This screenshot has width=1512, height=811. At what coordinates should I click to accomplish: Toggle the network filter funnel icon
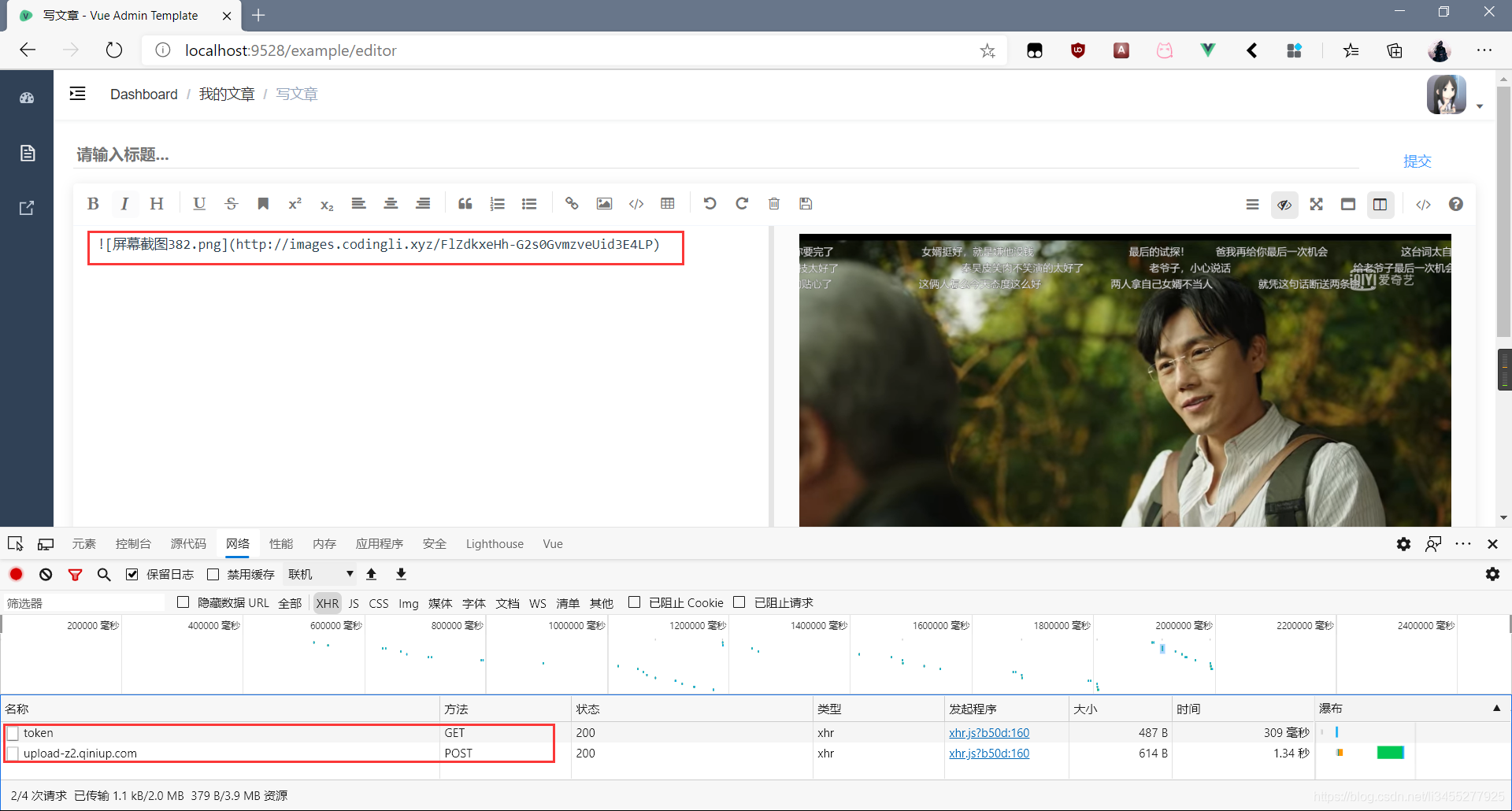tap(75, 574)
